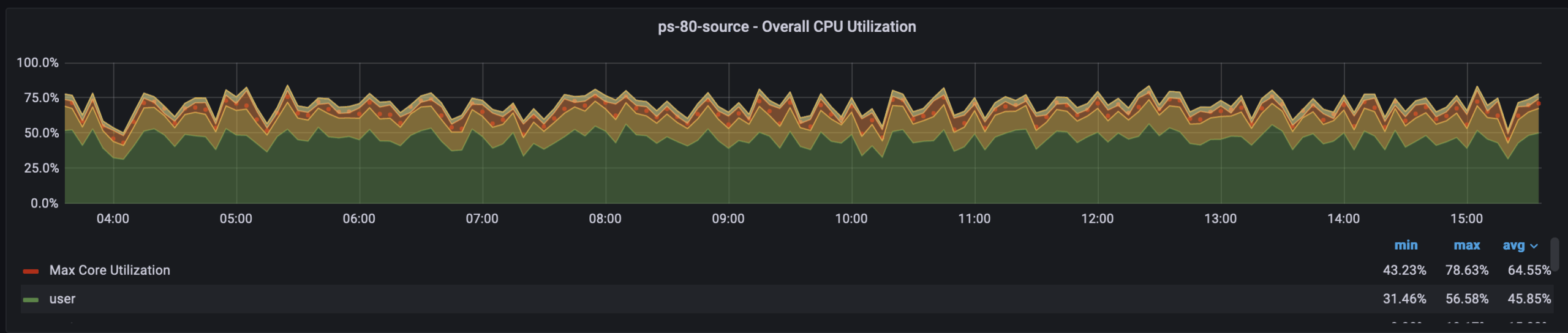Sort legend by avg column
Viewport: 1568px width, 333px height.
(x=1513, y=245)
